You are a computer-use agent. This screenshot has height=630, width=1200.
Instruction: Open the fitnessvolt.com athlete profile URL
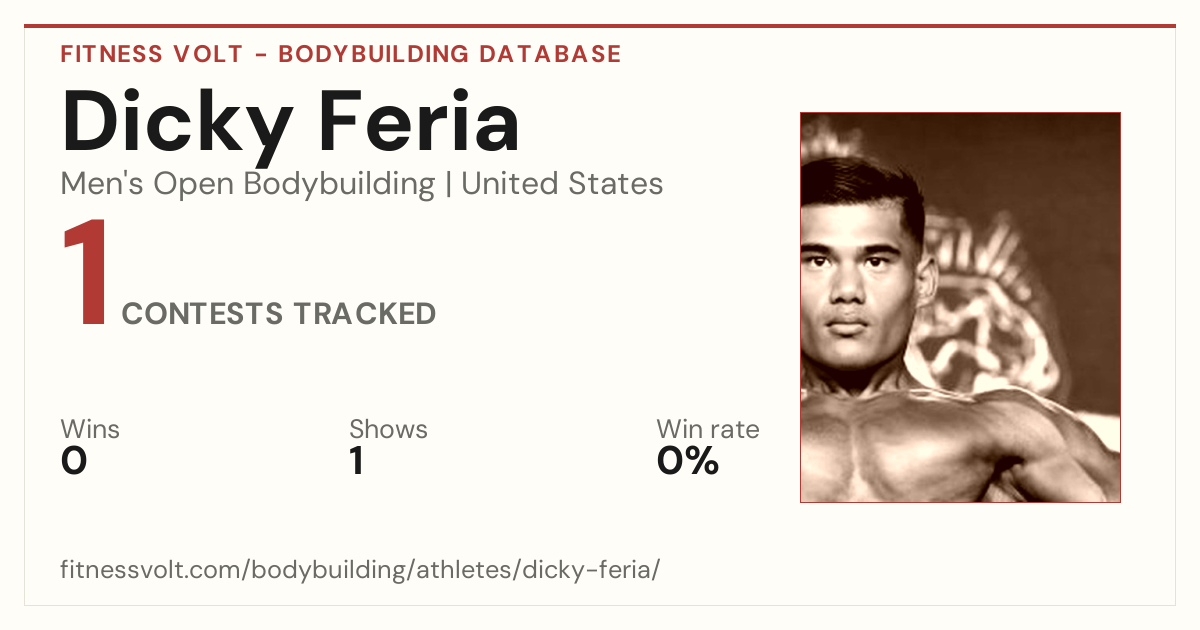pos(361,570)
